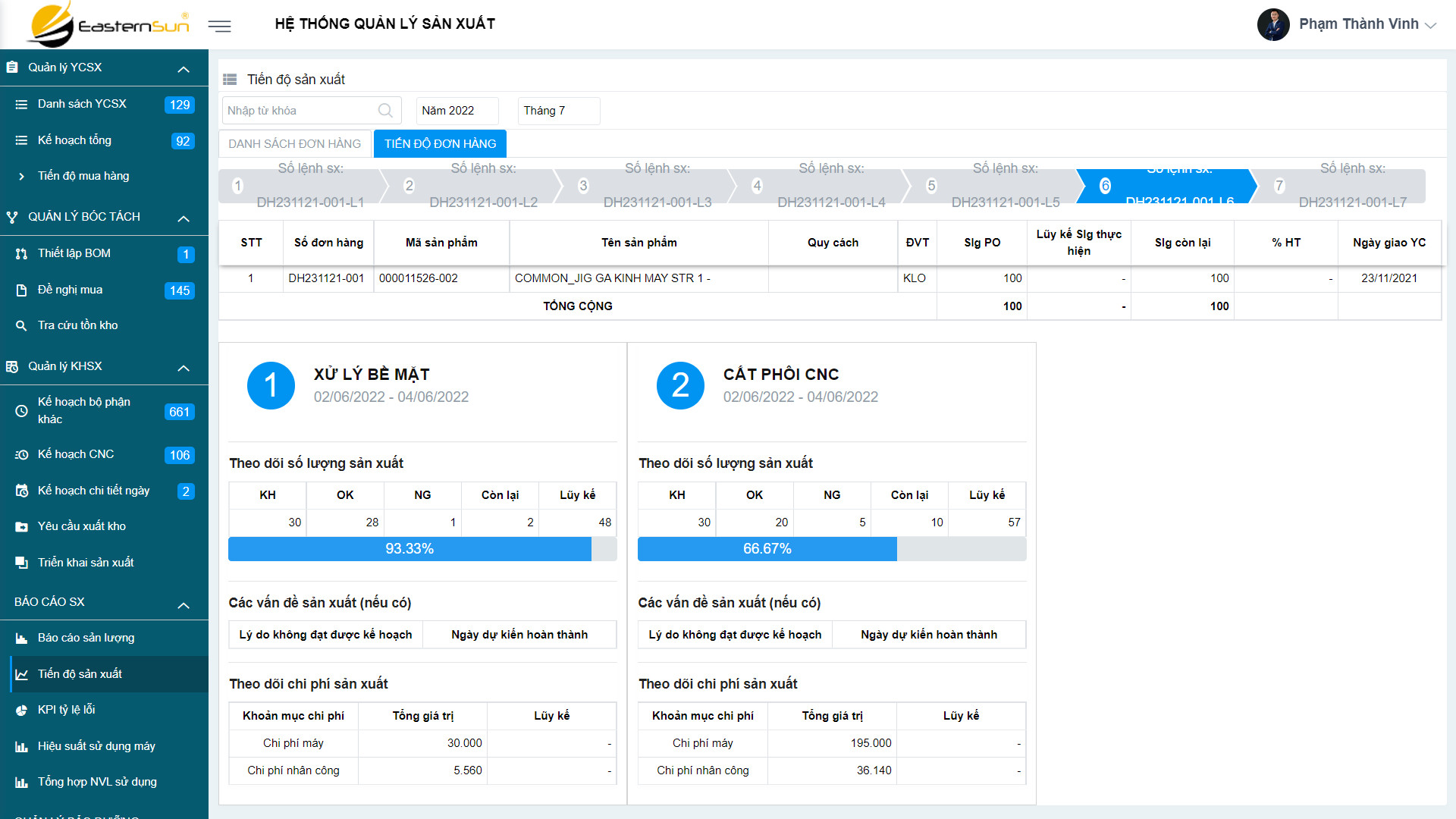Collapse the Quản lý YCSX section
Screen dimensions: 1456x819
[184, 68]
